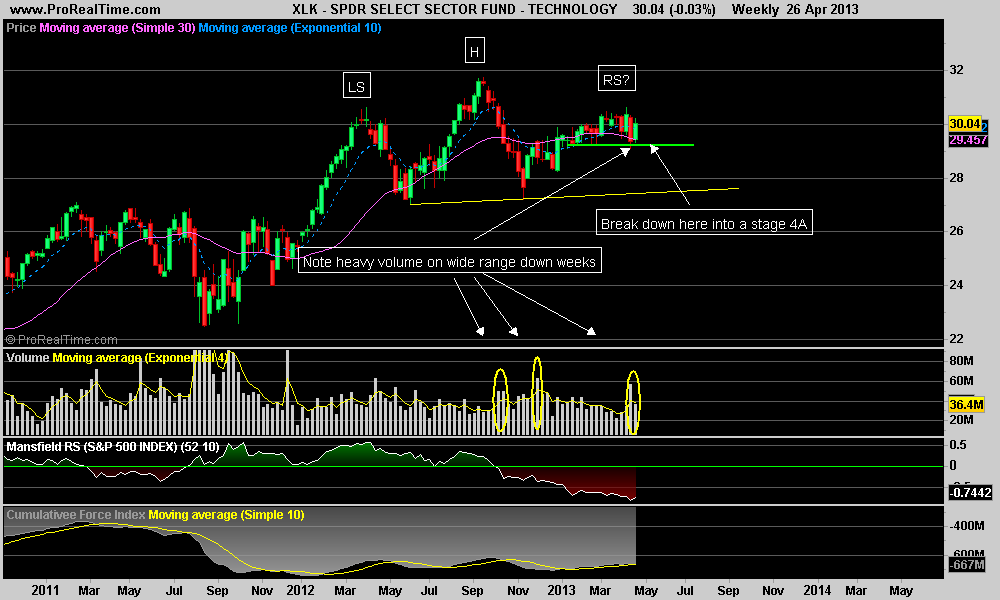This screenshot has width=1000, height=600.
Task: Select the H head annotation box
Action: point(474,51)
